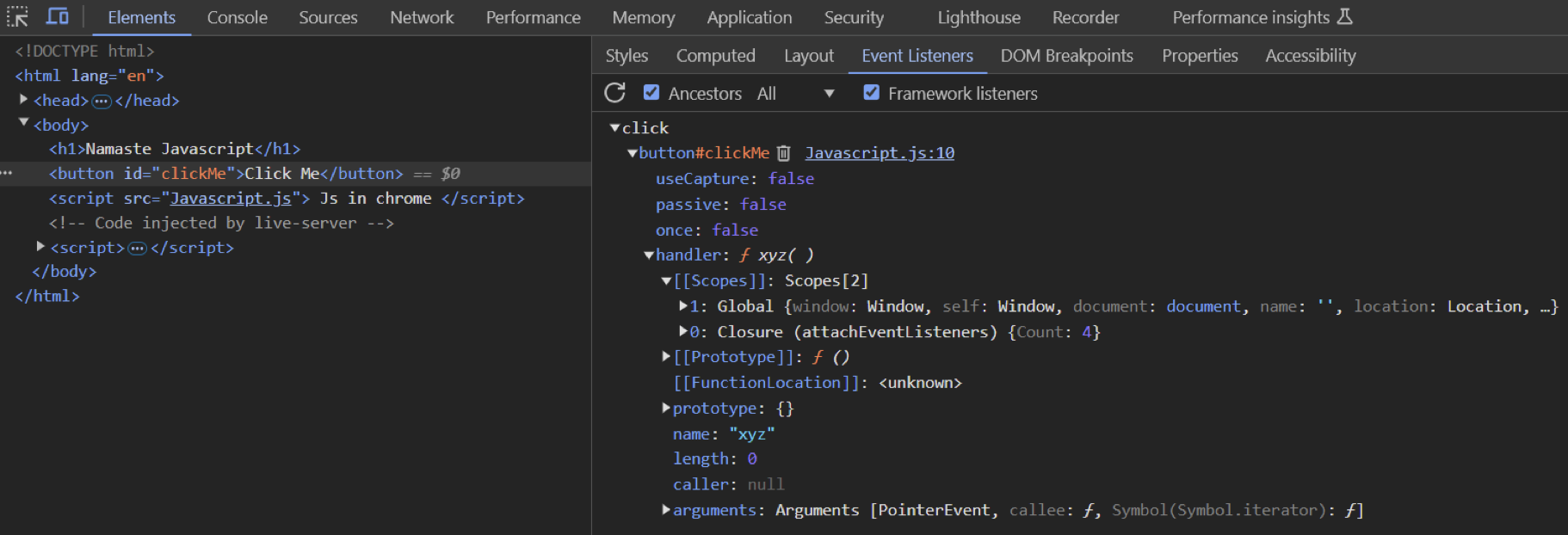Select the closing </html> tag line

pos(47,297)
